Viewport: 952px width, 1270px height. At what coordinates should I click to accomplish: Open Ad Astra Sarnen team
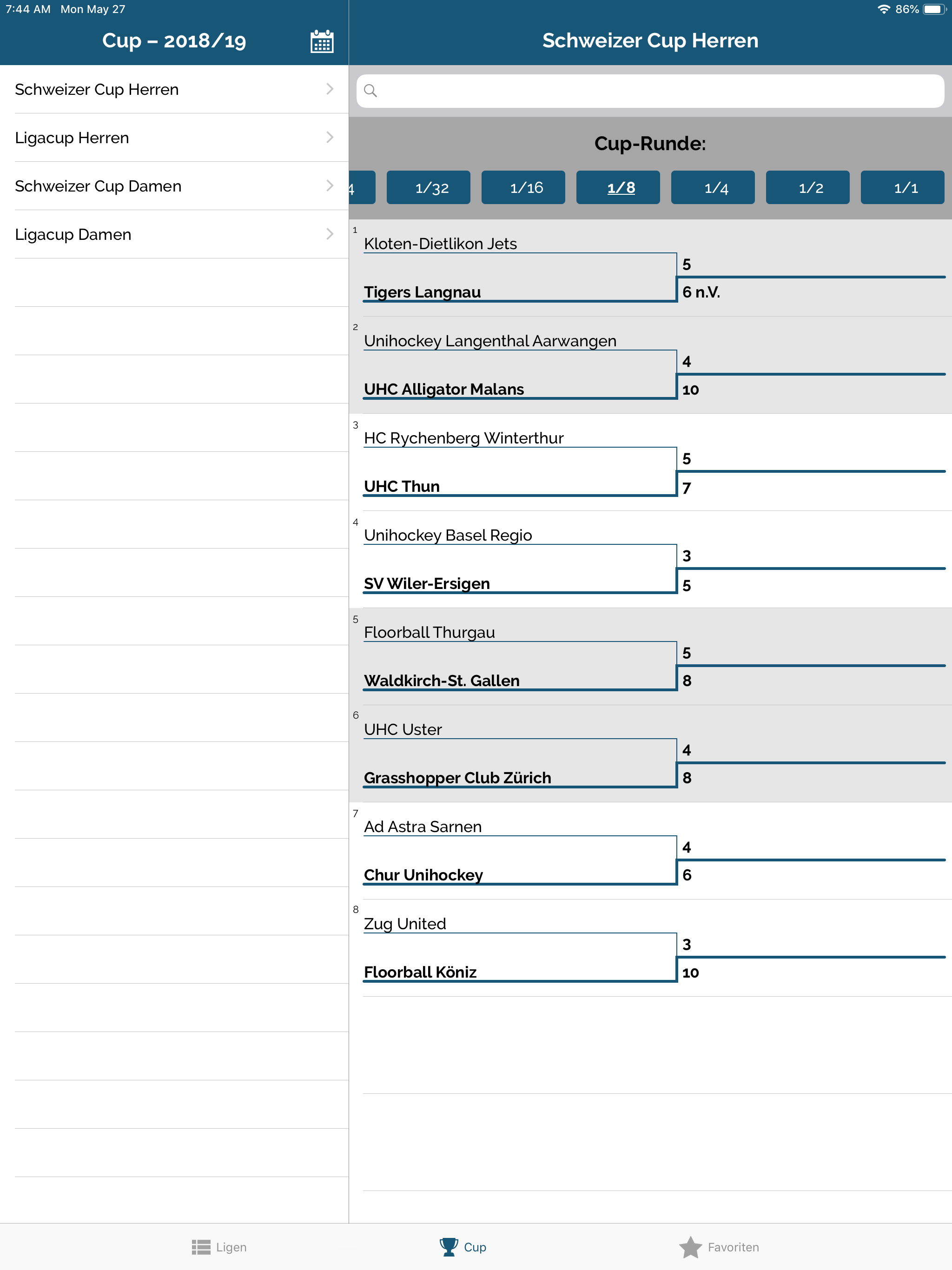(x=423, y=826)
